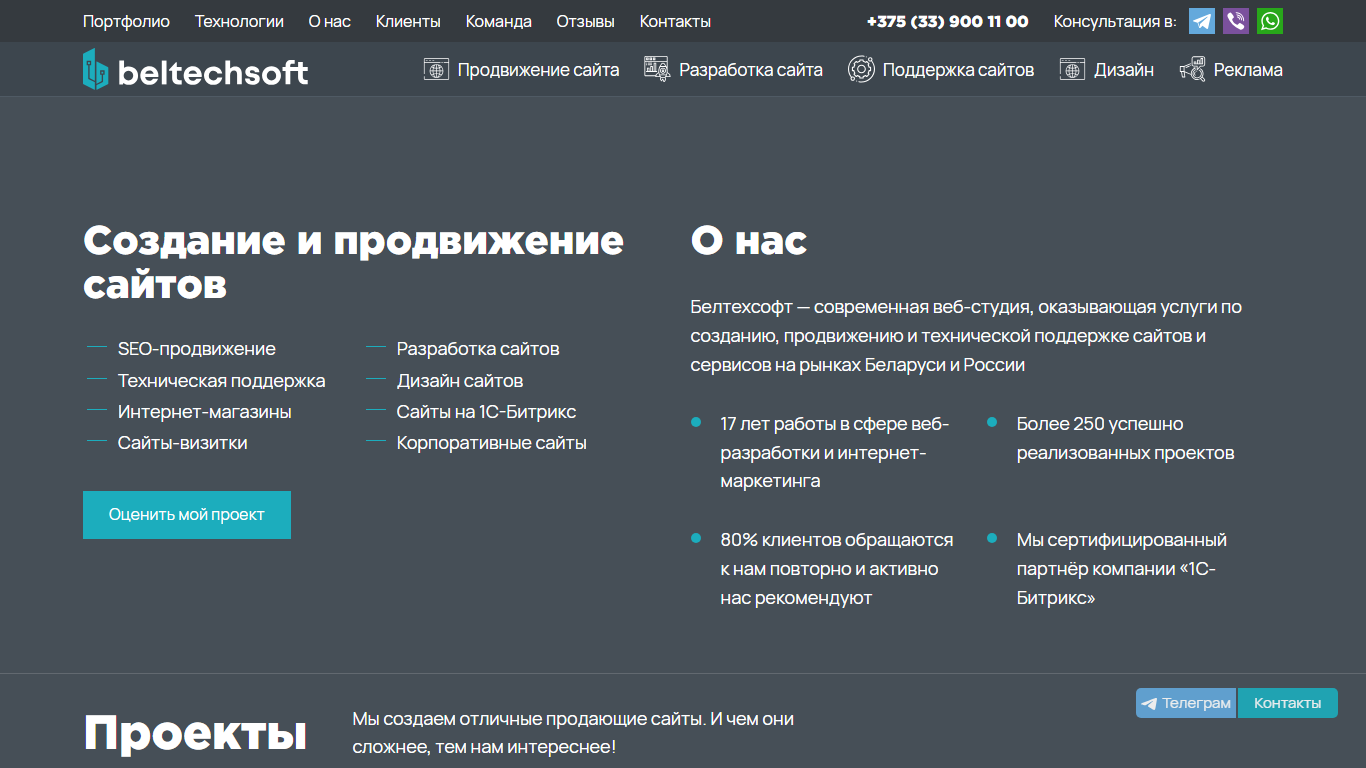The width and height of the screenshot is (1366, 768).
Task: Open Команда in top menu
Action: [x=498, y=21]
